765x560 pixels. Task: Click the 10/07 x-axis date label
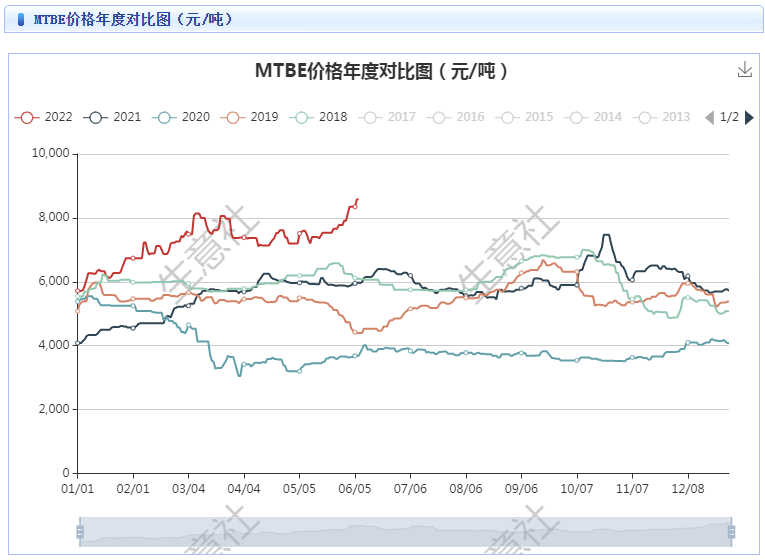[577, 489]
